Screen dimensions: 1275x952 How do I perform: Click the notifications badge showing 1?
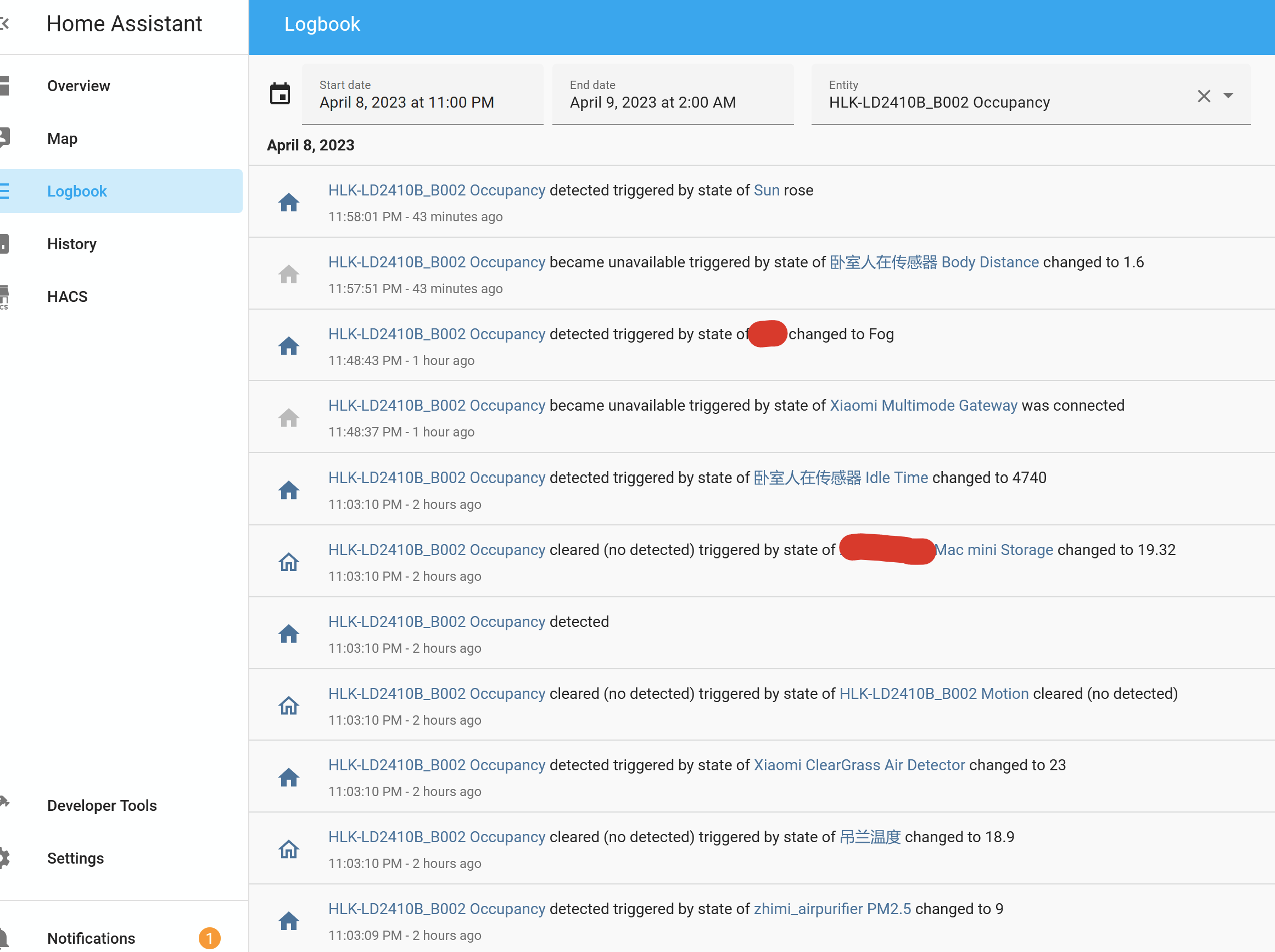(x=209, y=938)
